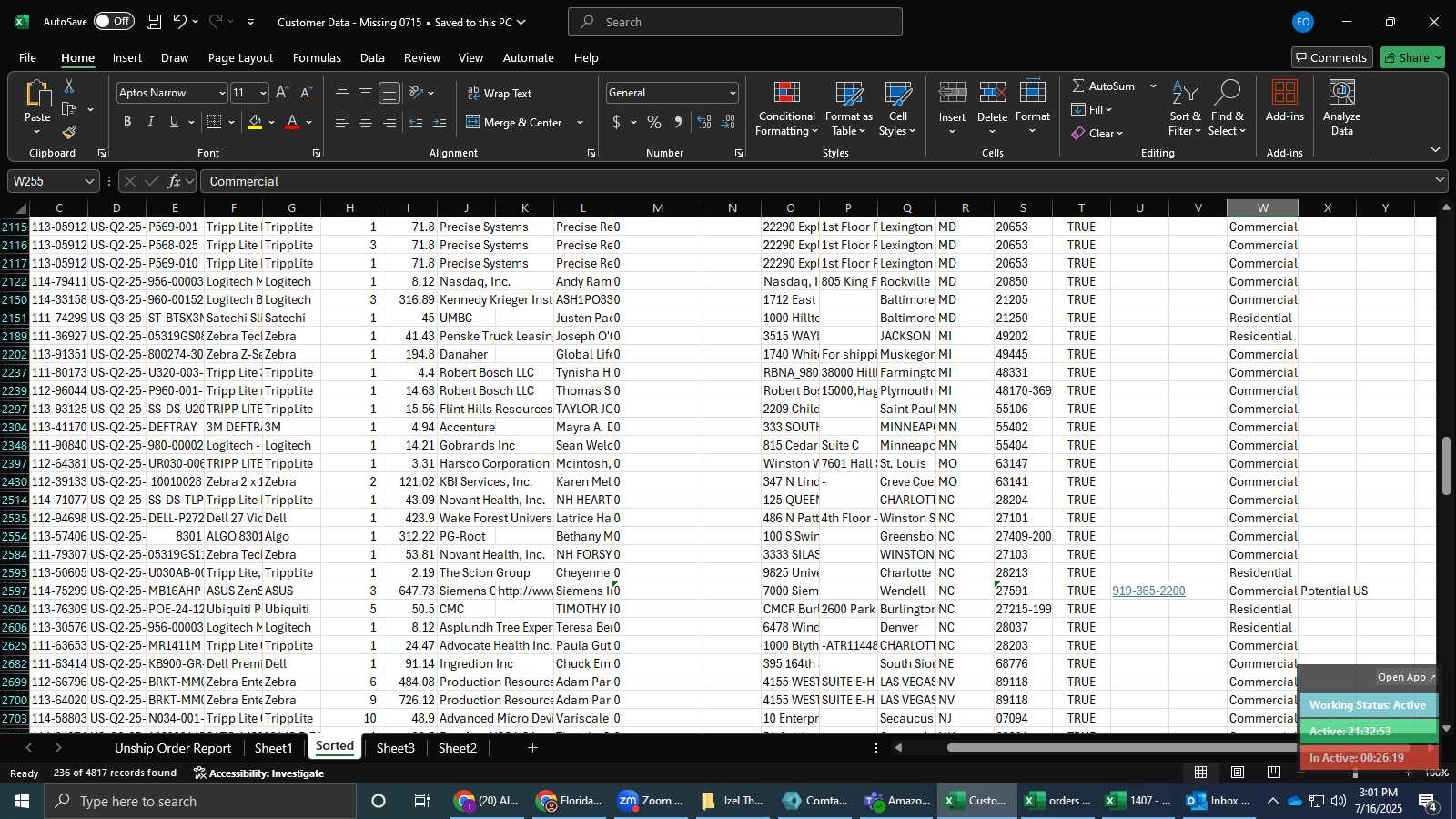Decrease font size with smaller A icon
The image size is (1456, 819).
(x=306, y=93)
